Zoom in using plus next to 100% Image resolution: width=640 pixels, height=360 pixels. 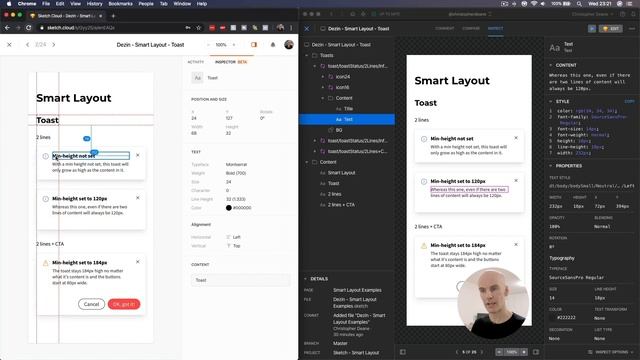(x=234, y=45)
